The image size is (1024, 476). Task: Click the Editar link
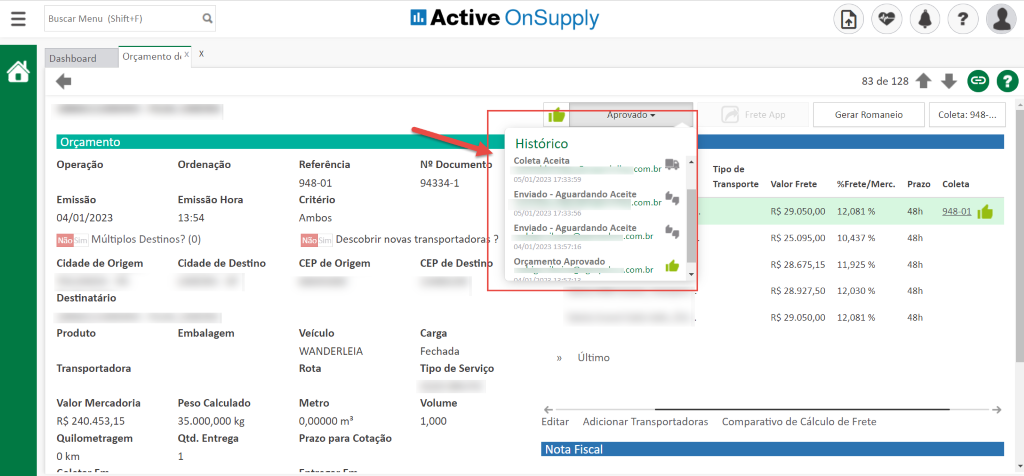click(x=555, y=422)
